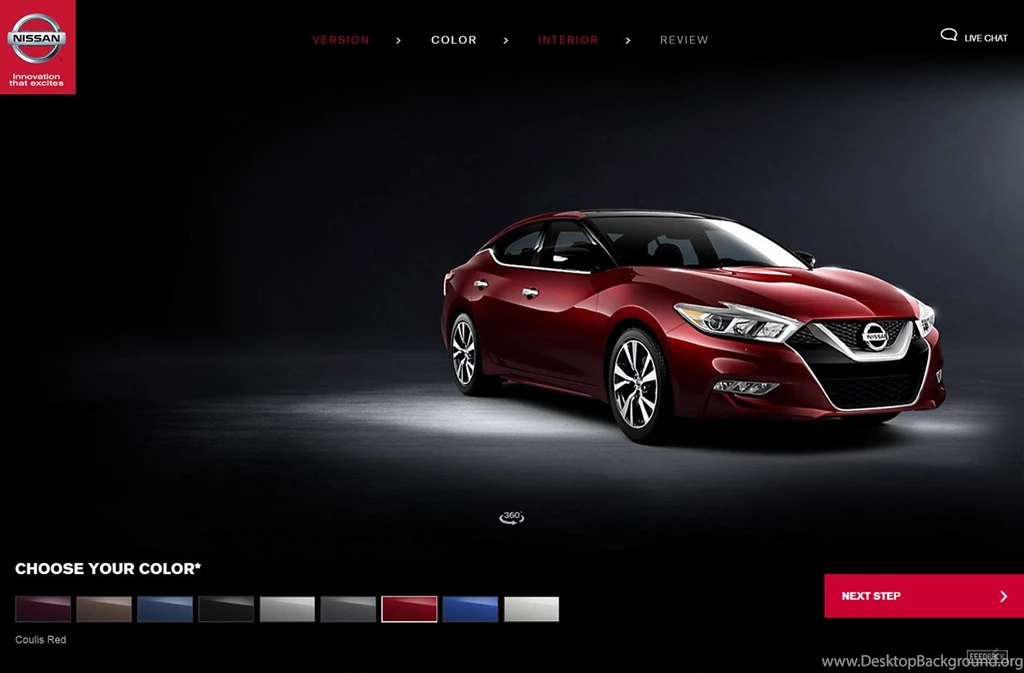Viewport: 1024px width, 673px height.
Task: Click the Nissan logo emblem
Action: (x=37, y=38)
